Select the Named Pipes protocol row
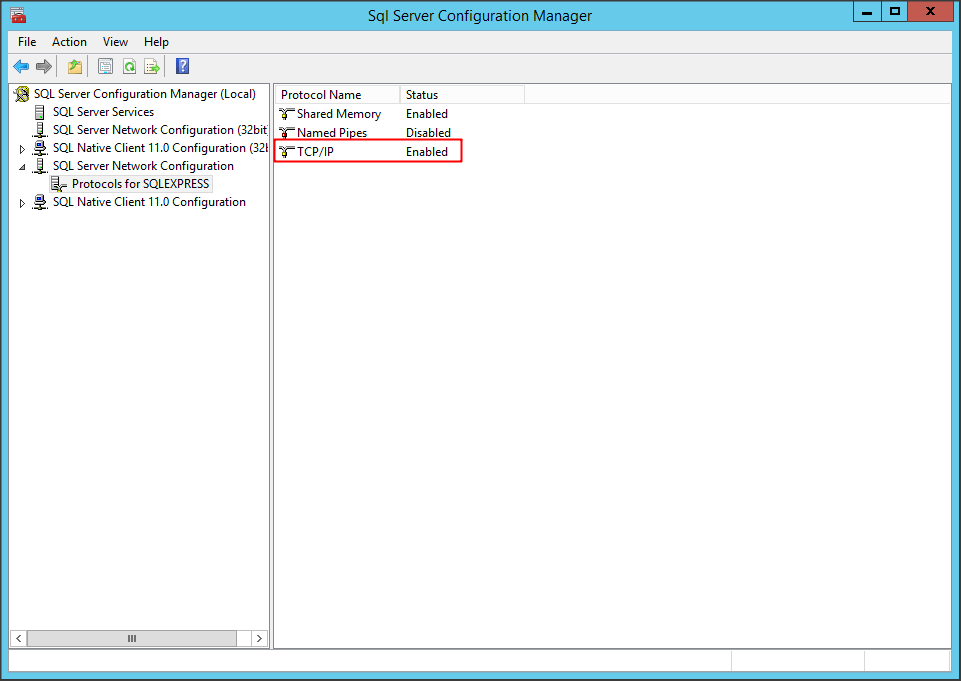The width and height of the screenshot is (961, 681). [331, 133]
